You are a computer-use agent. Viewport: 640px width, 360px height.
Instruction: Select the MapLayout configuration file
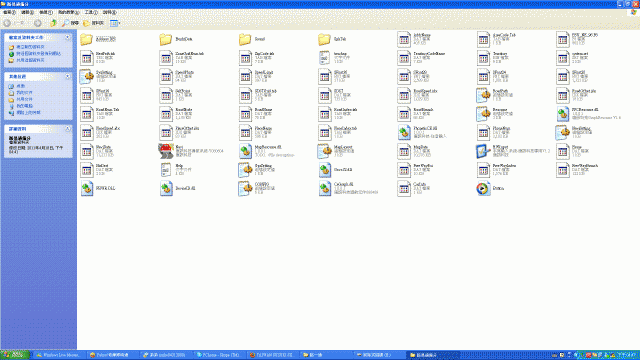tap(324, 151)
